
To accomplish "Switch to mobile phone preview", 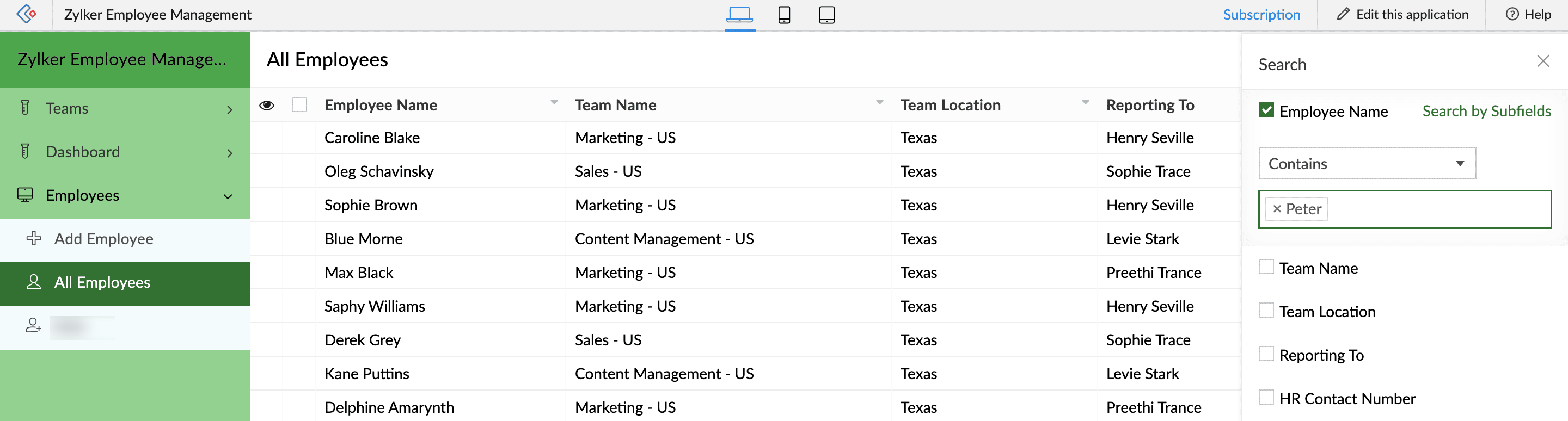I will pos(784,15).
